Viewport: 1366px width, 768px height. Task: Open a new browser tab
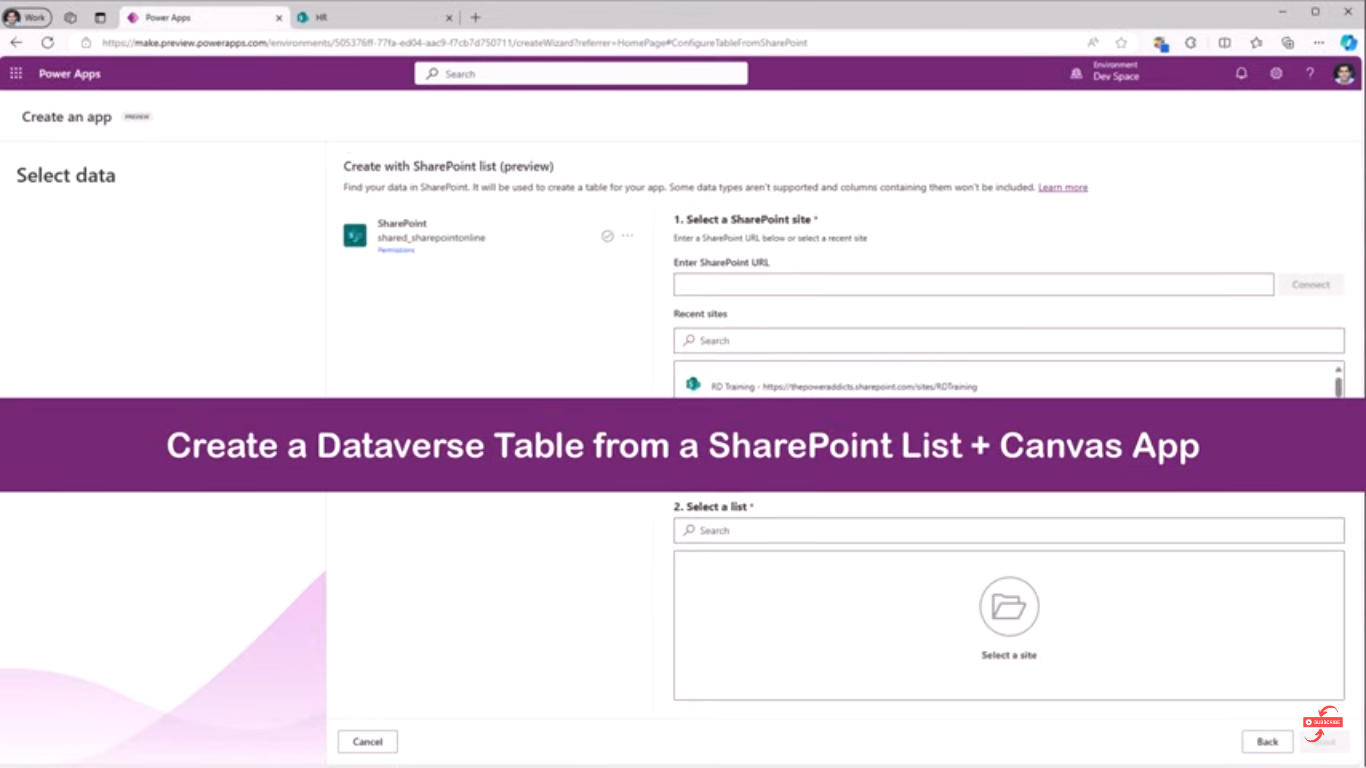click(x=475, y=17)
